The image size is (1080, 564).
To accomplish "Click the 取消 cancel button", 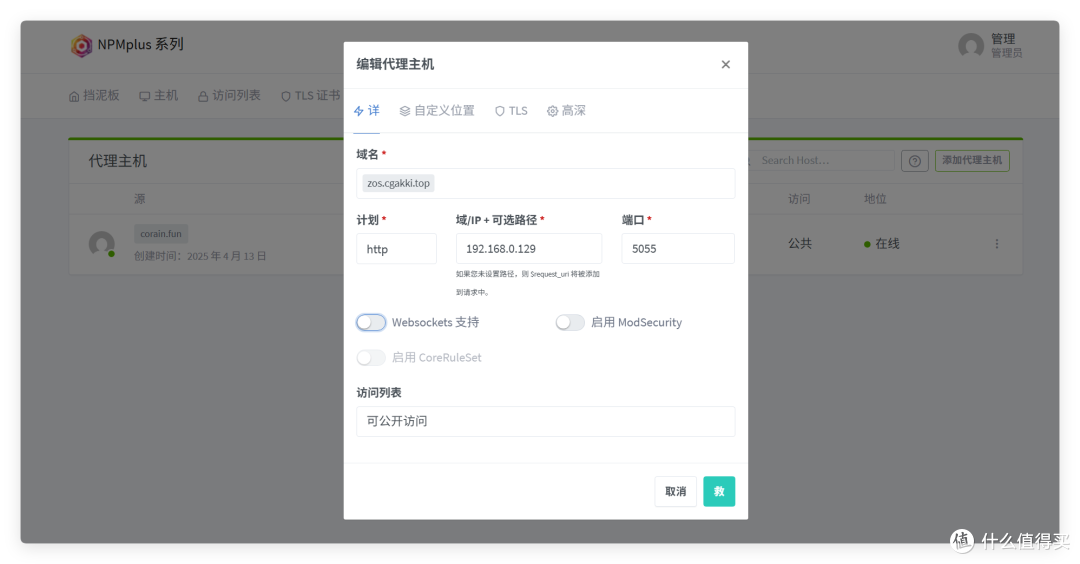I will coord(675,491).
